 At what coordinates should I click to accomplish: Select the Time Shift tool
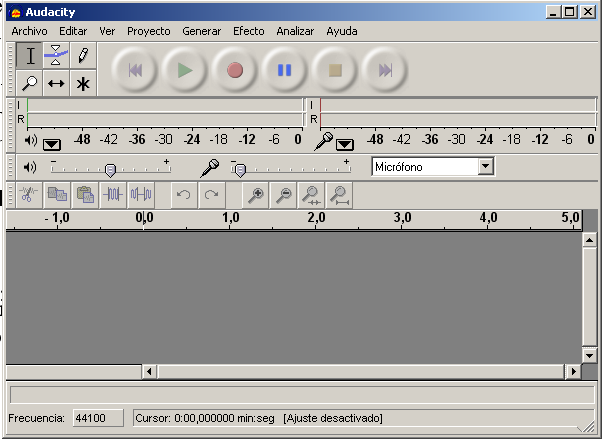(x=56, y=84)
